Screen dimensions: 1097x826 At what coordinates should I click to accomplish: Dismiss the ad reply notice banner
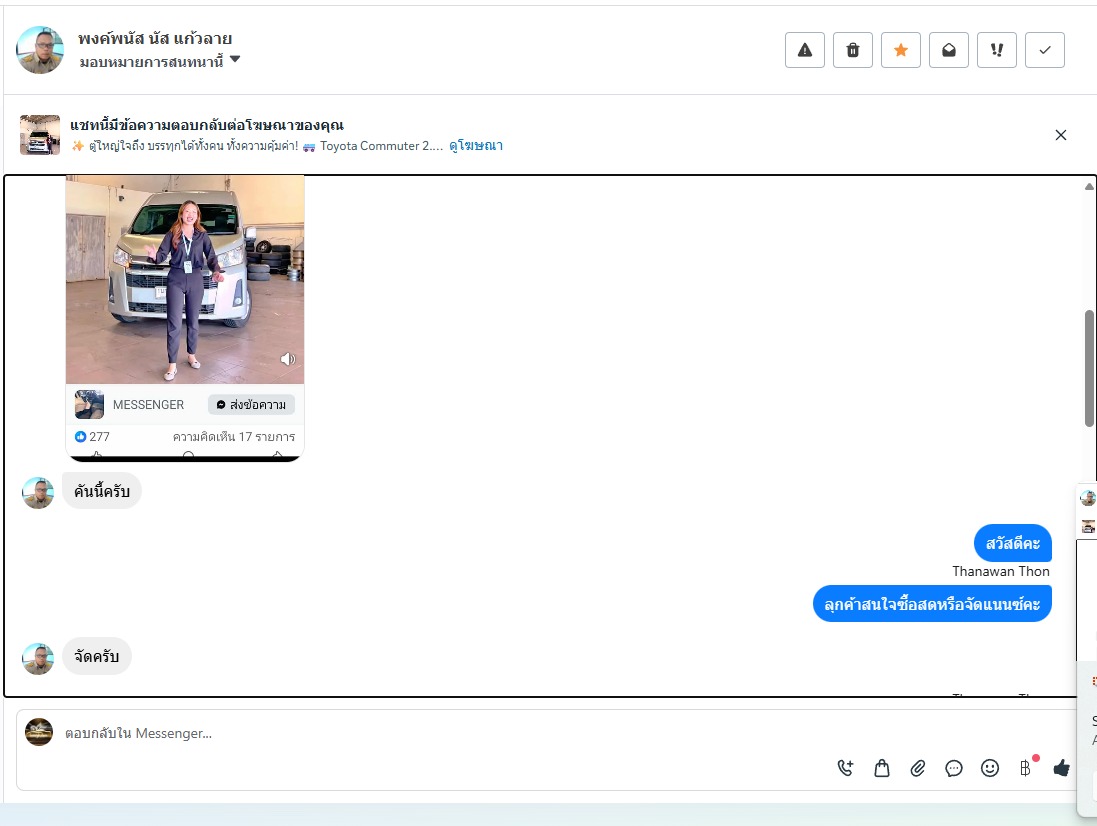(x=1061, y=135)
